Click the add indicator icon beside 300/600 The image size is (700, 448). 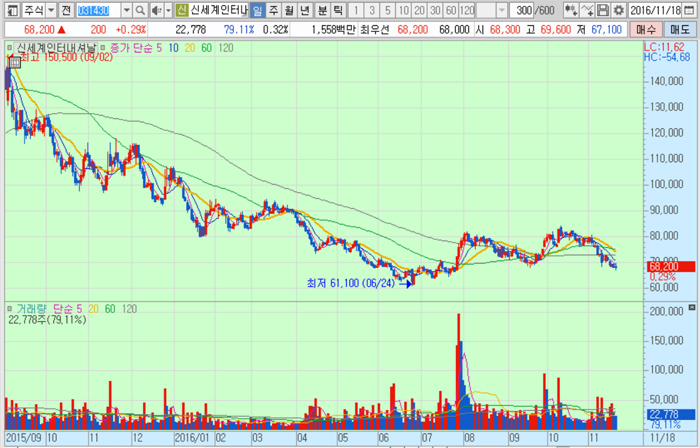(571, 10)
